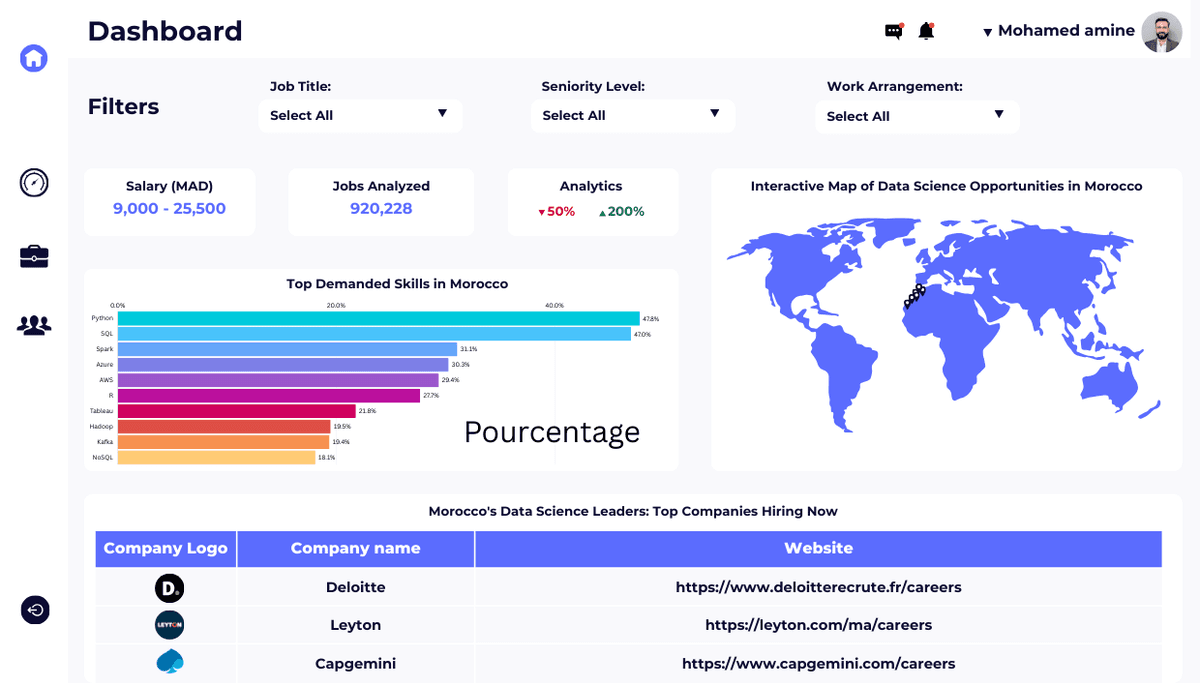Viewport: 1200px width, 683px height.
Task: Click the Capgemini company logo
Action: pos(170,662)
